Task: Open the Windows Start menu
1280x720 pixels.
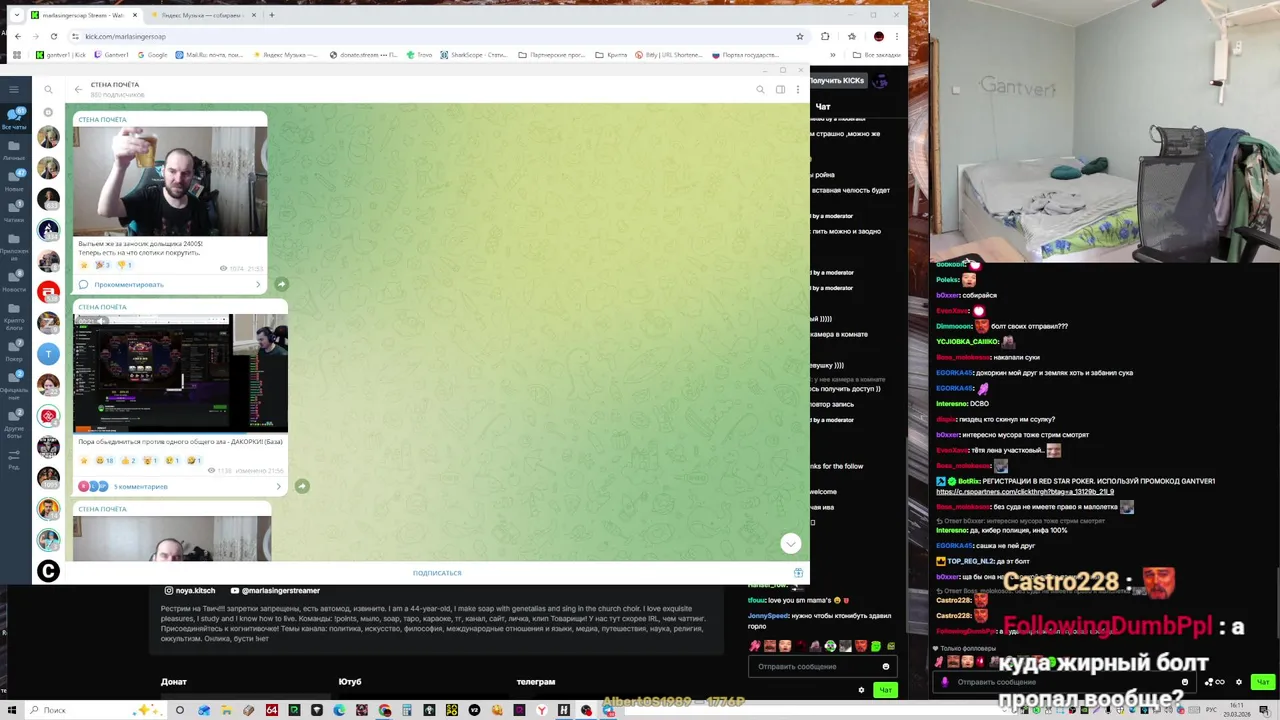Action: point(12,710)
